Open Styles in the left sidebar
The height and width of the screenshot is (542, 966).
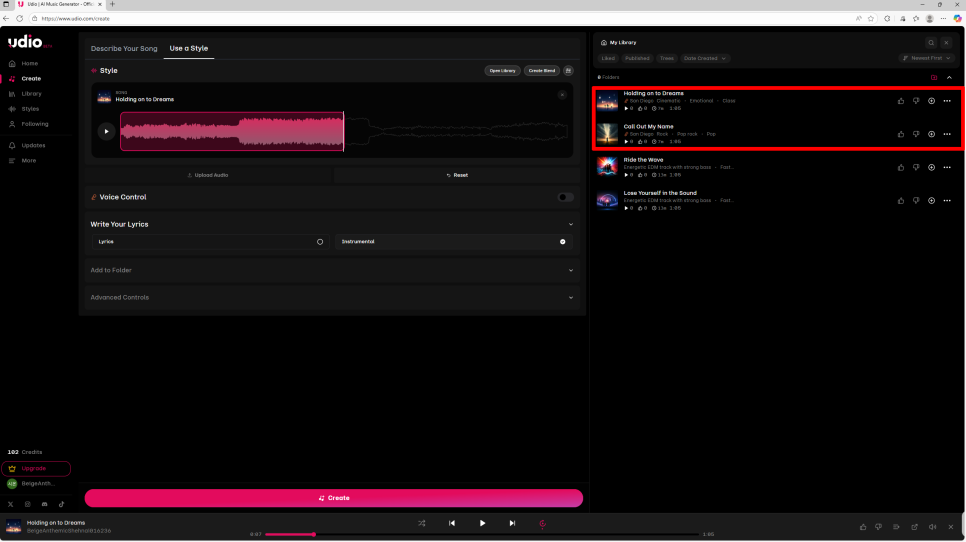click(30, 109)
